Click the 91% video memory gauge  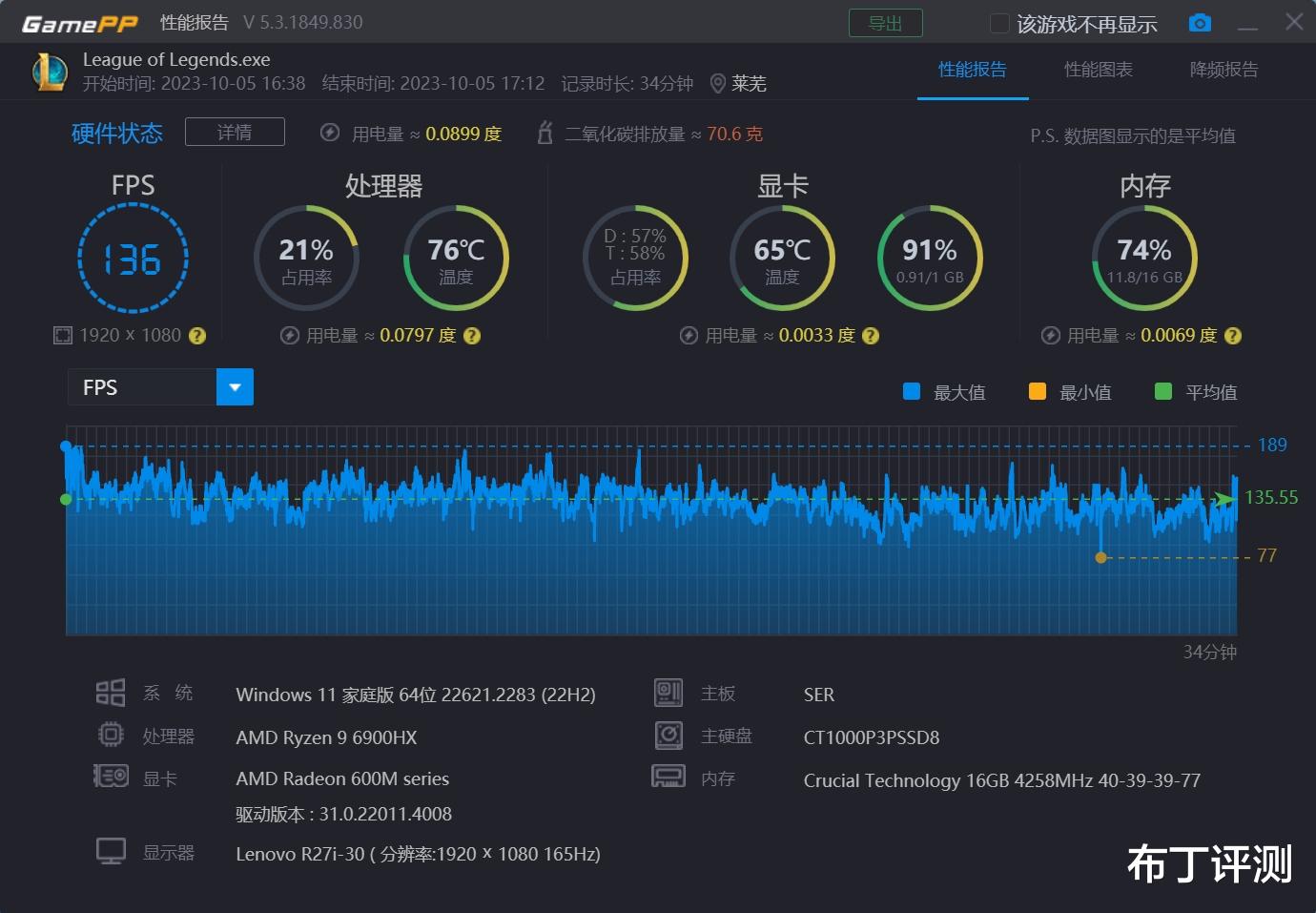[x=930, y=258]
